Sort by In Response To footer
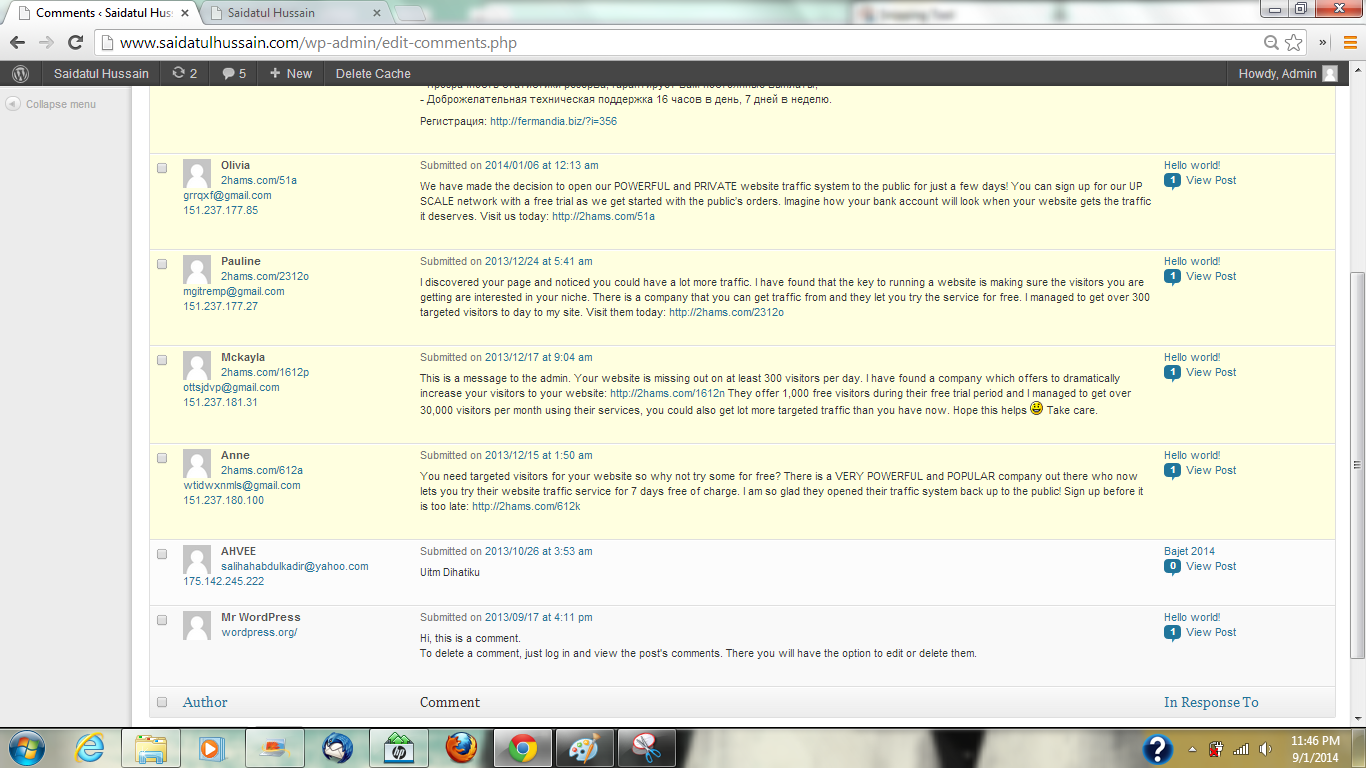 tap(1211, 702)
